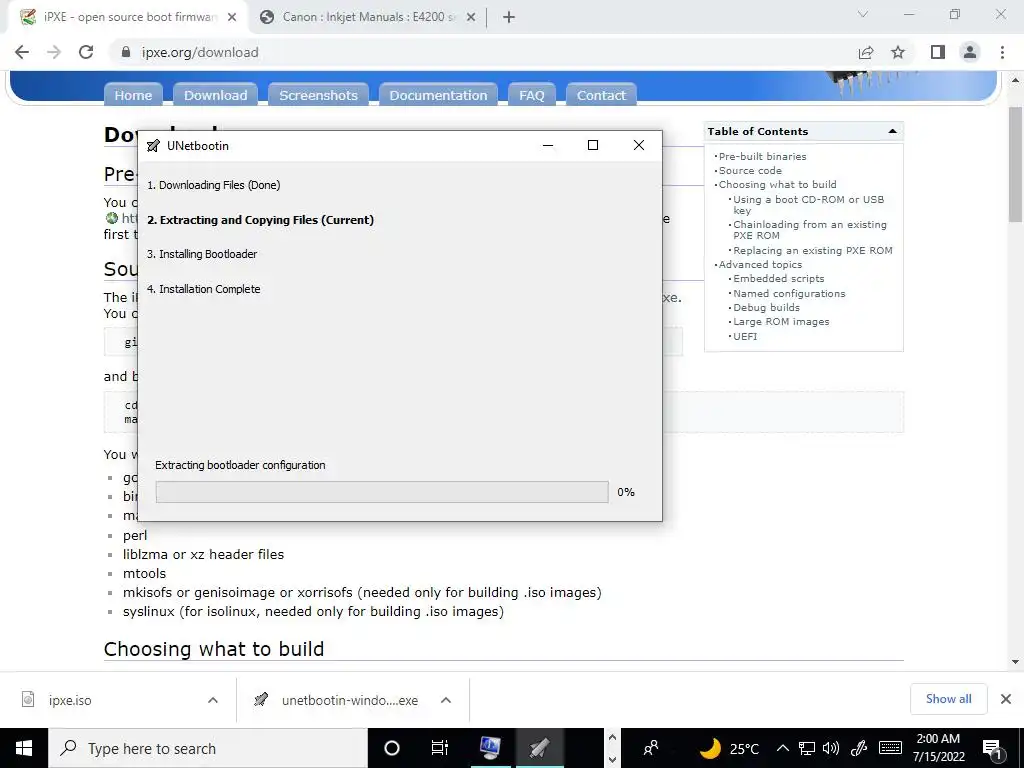The image size is (1024, 768).
Task: Expand options for ipxe.iso download
Action: click(x=213, y=700)
